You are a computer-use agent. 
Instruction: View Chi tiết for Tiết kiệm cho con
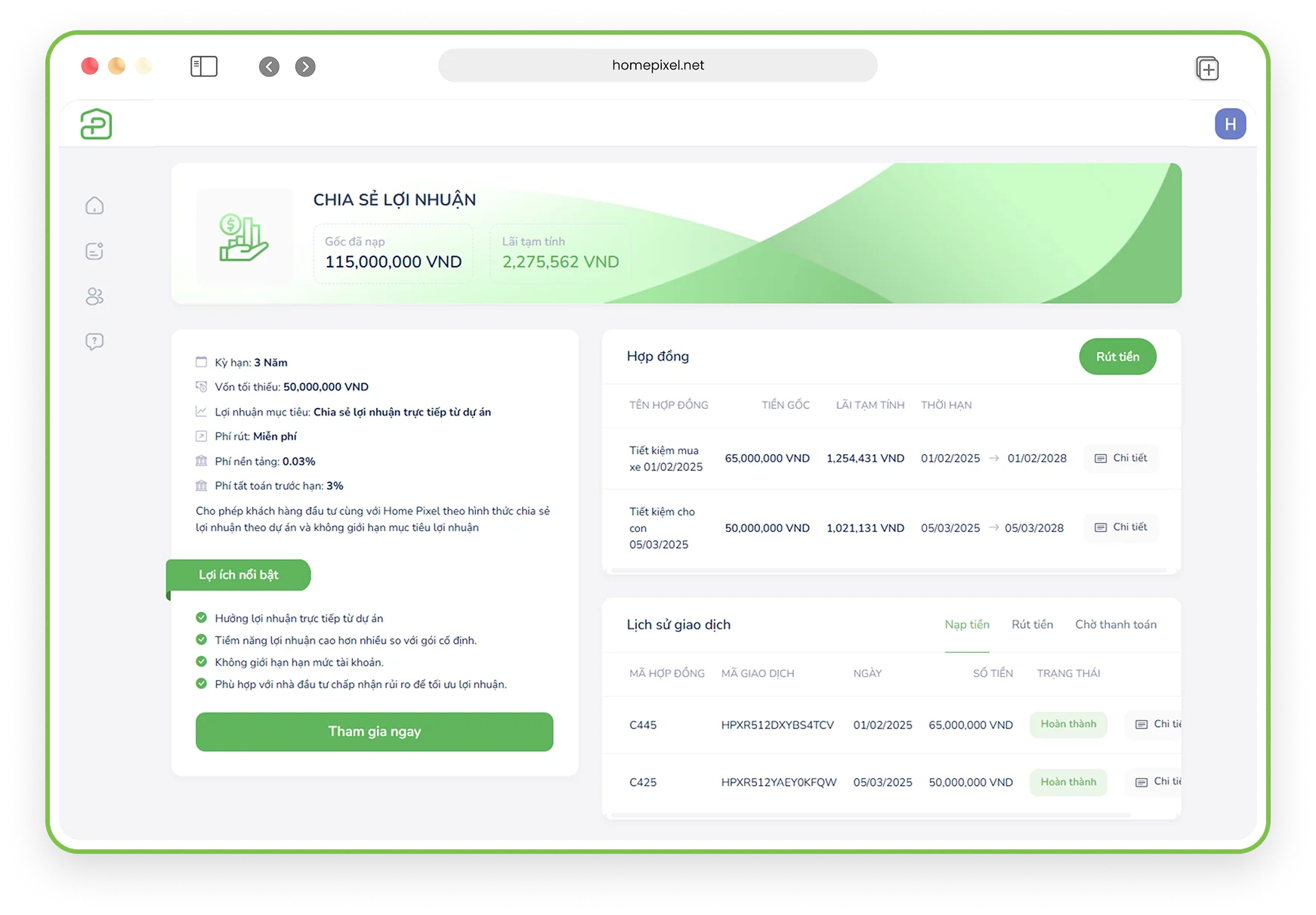1121,527
